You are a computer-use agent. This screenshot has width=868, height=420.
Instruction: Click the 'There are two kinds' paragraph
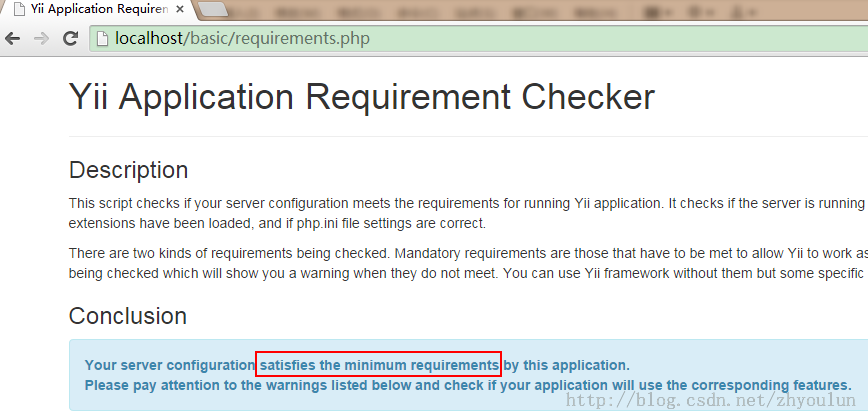[x=466, y=253]
